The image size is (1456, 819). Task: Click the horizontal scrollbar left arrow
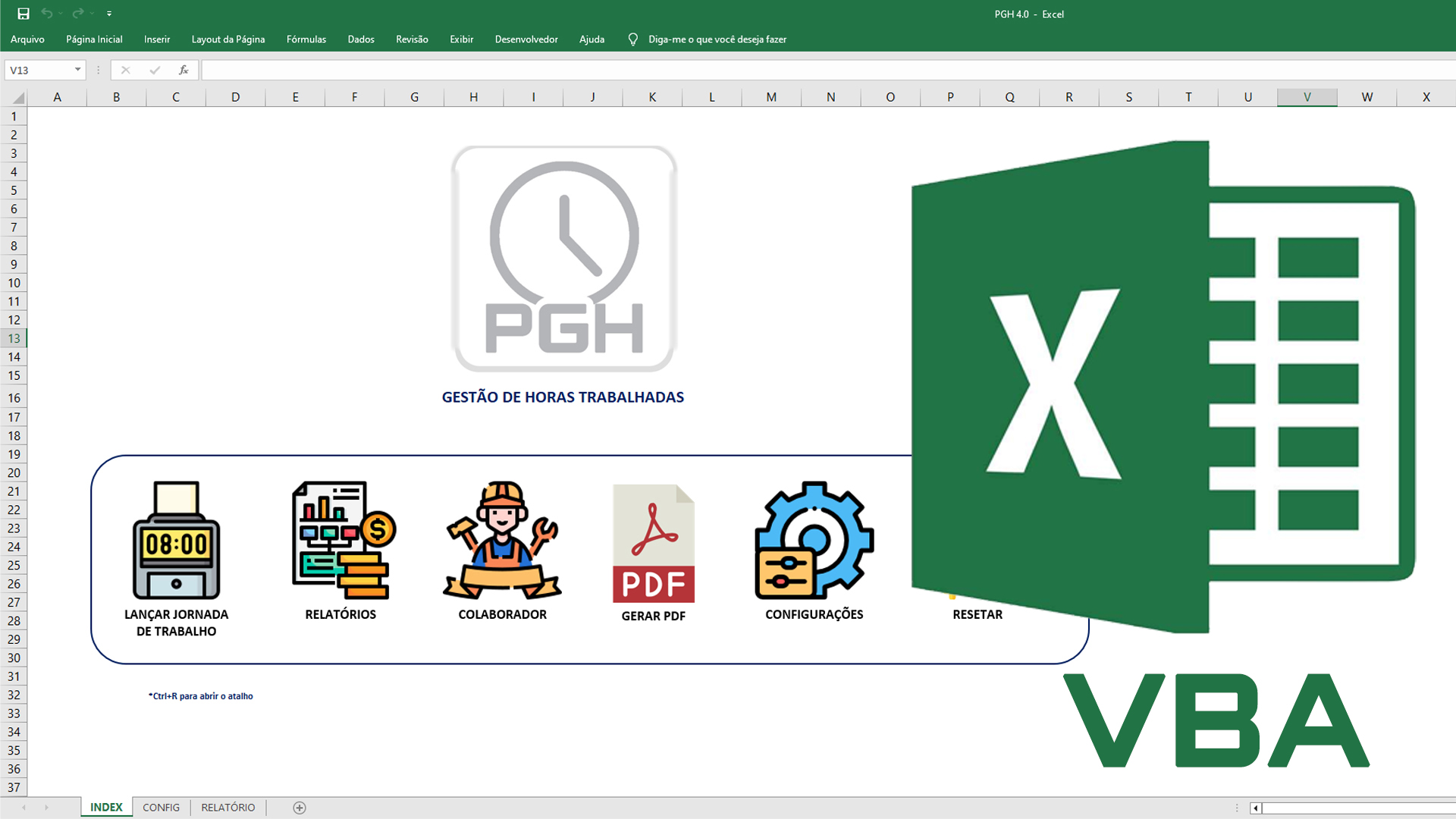(x=1256, y=808)
